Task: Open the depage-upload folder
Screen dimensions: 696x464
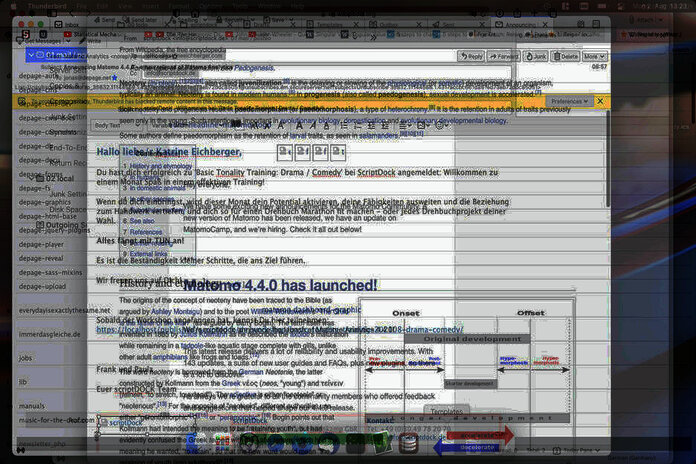Action: click(x=42, y=286)
